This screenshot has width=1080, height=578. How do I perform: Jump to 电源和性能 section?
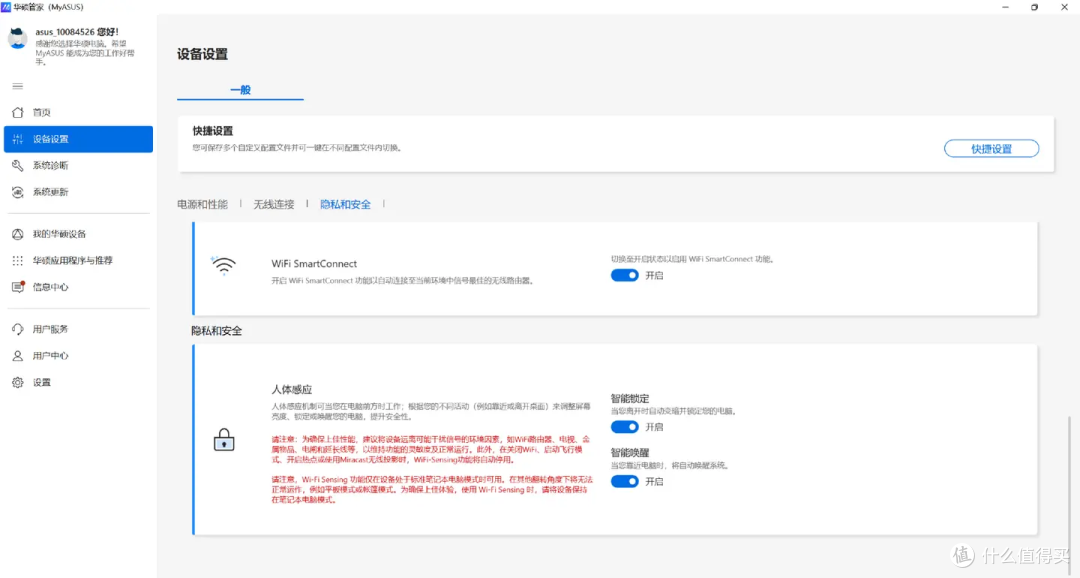coord(202,205)
